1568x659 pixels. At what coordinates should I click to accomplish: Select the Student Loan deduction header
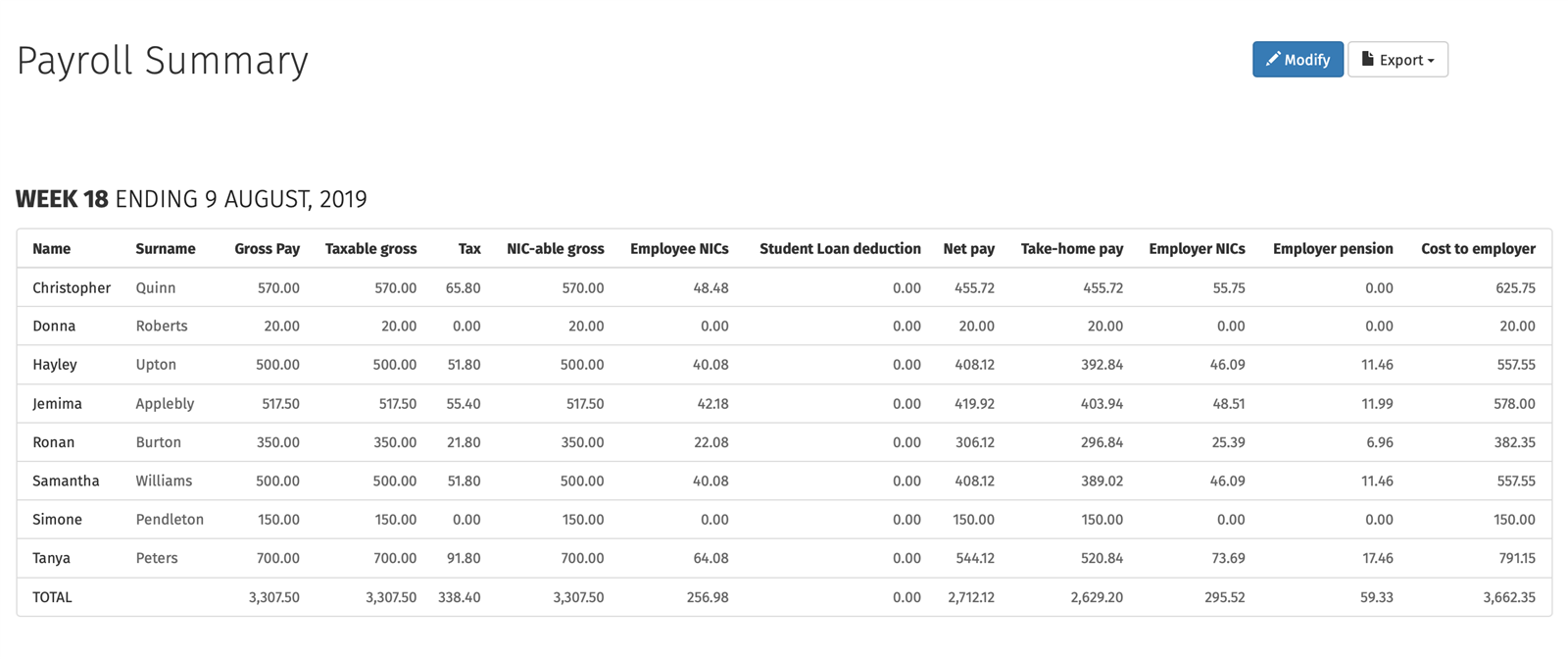[840, 249]
